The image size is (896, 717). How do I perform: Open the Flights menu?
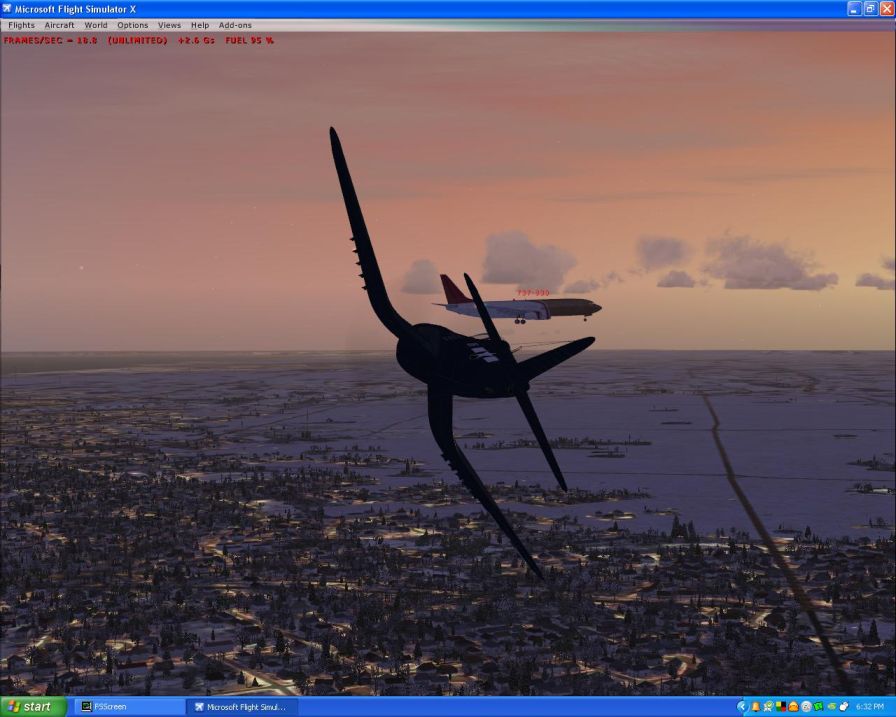click(x=21, y=25)
